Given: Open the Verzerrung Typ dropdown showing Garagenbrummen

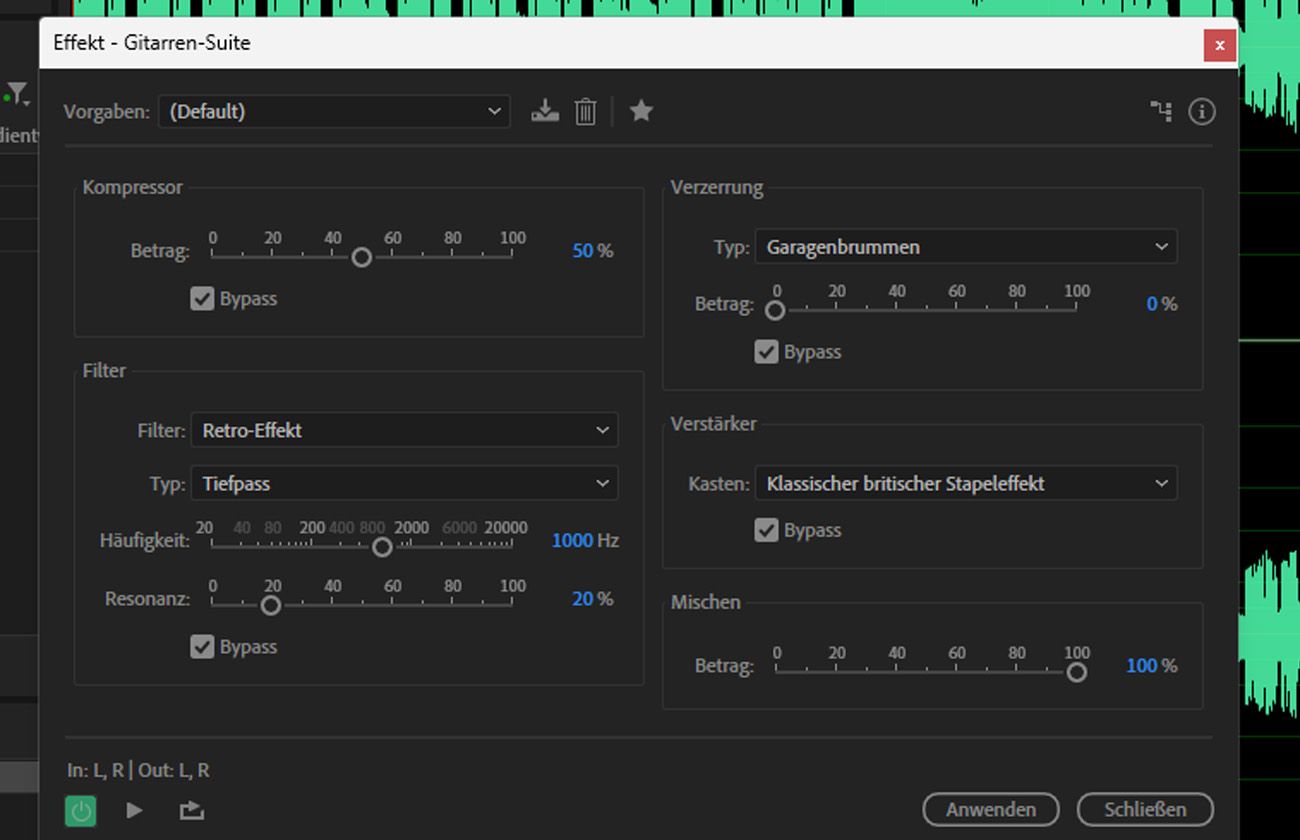Looking at the screenshot, I should (965, 246).
